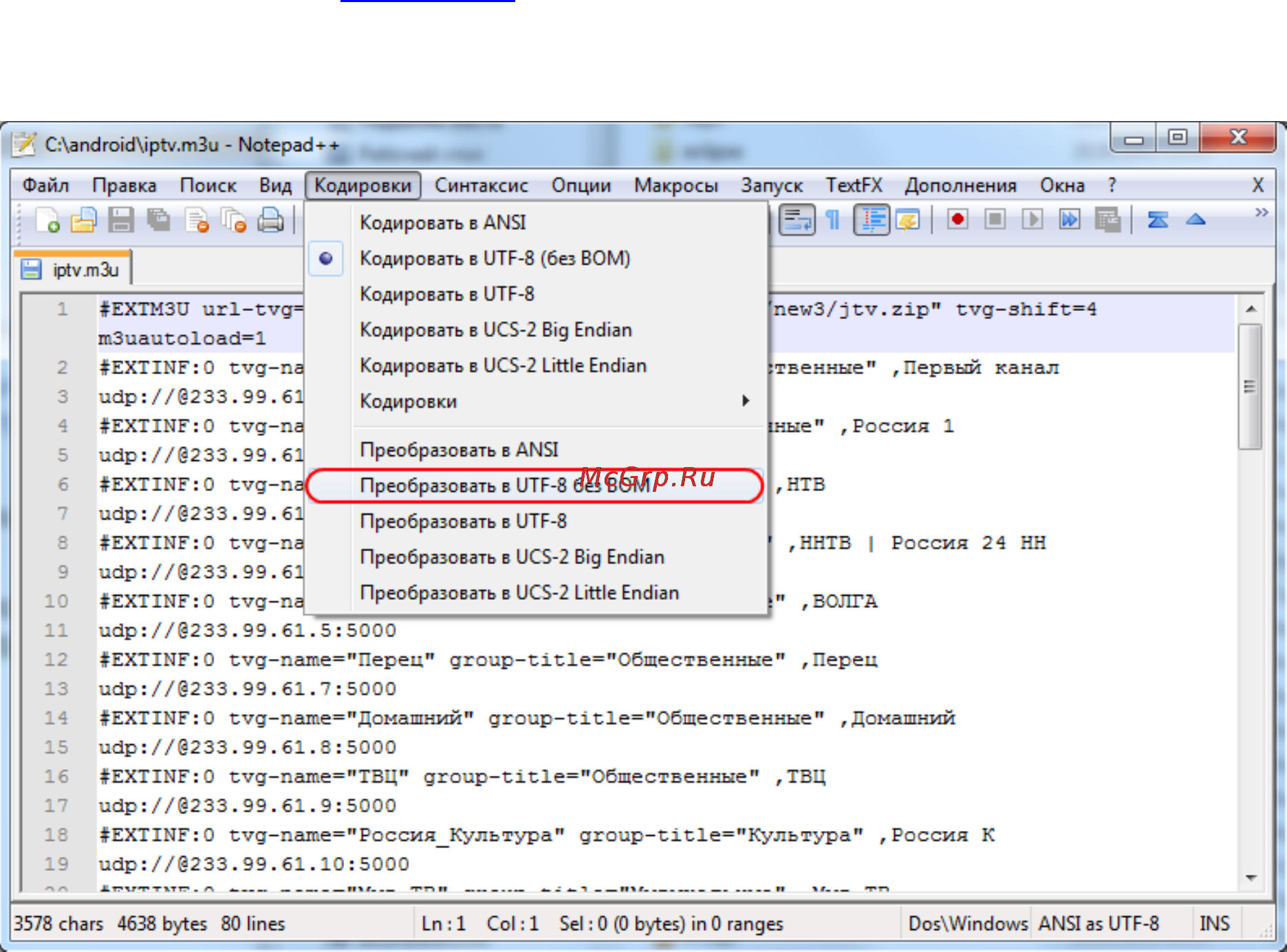The width and height of the screenshot is (1287, 952).
Task: Click the editor scrollbar down arrow
Action: click(x=1251, y=878)
